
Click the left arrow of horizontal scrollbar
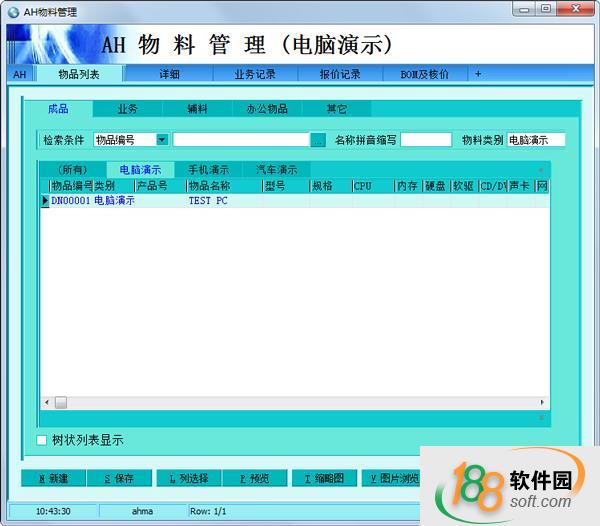[45, 402]
